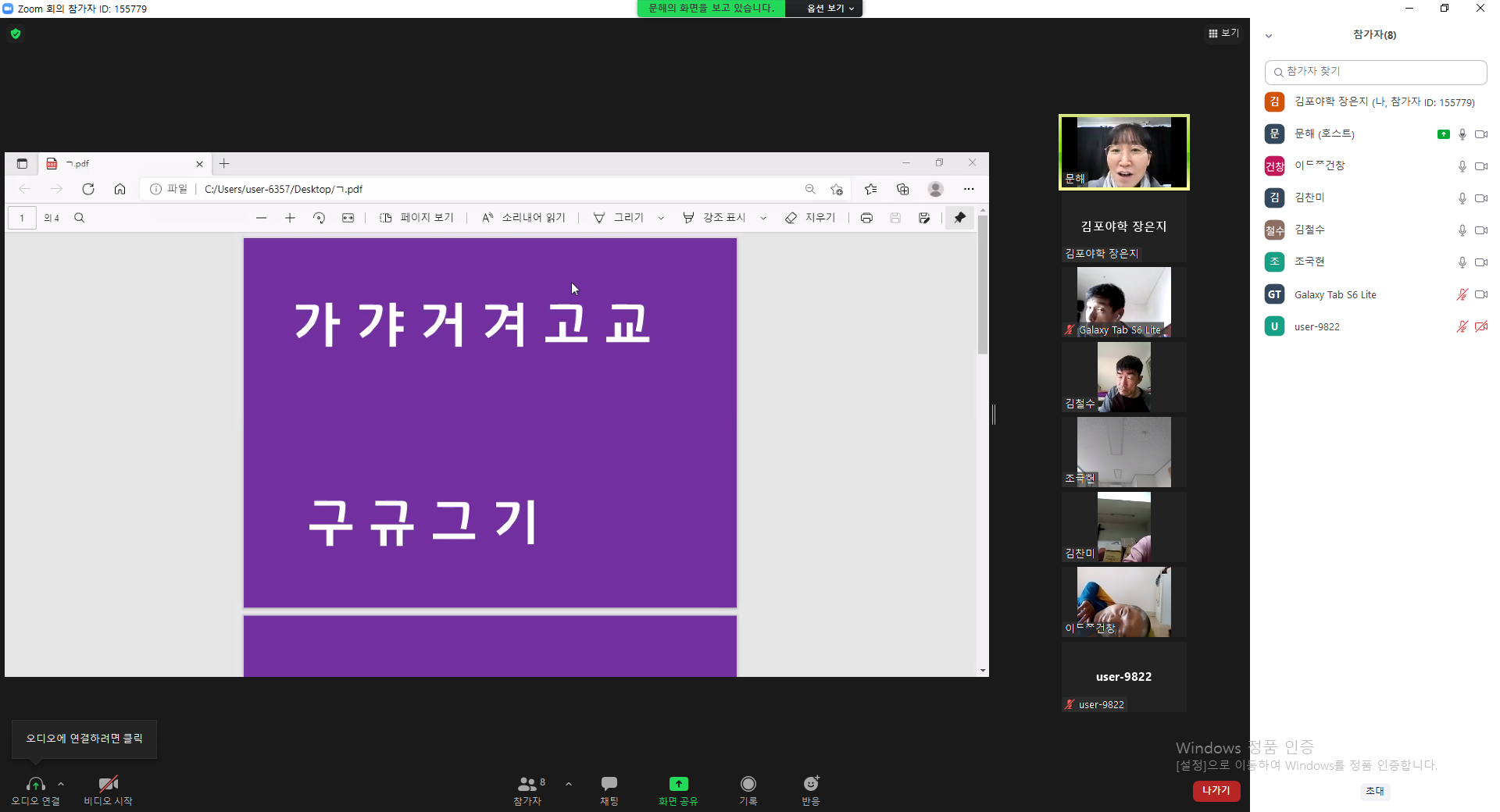Select the Erase tool in PDF toolbar
Image resolution: width=1500 pixels, height=812 pixels.
tap(810, 218)
